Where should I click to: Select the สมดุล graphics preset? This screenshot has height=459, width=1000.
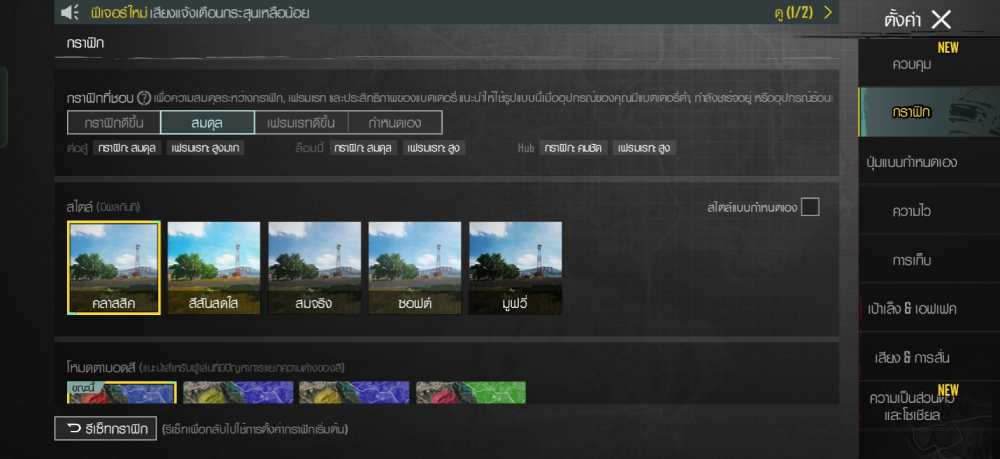(207, 122)
